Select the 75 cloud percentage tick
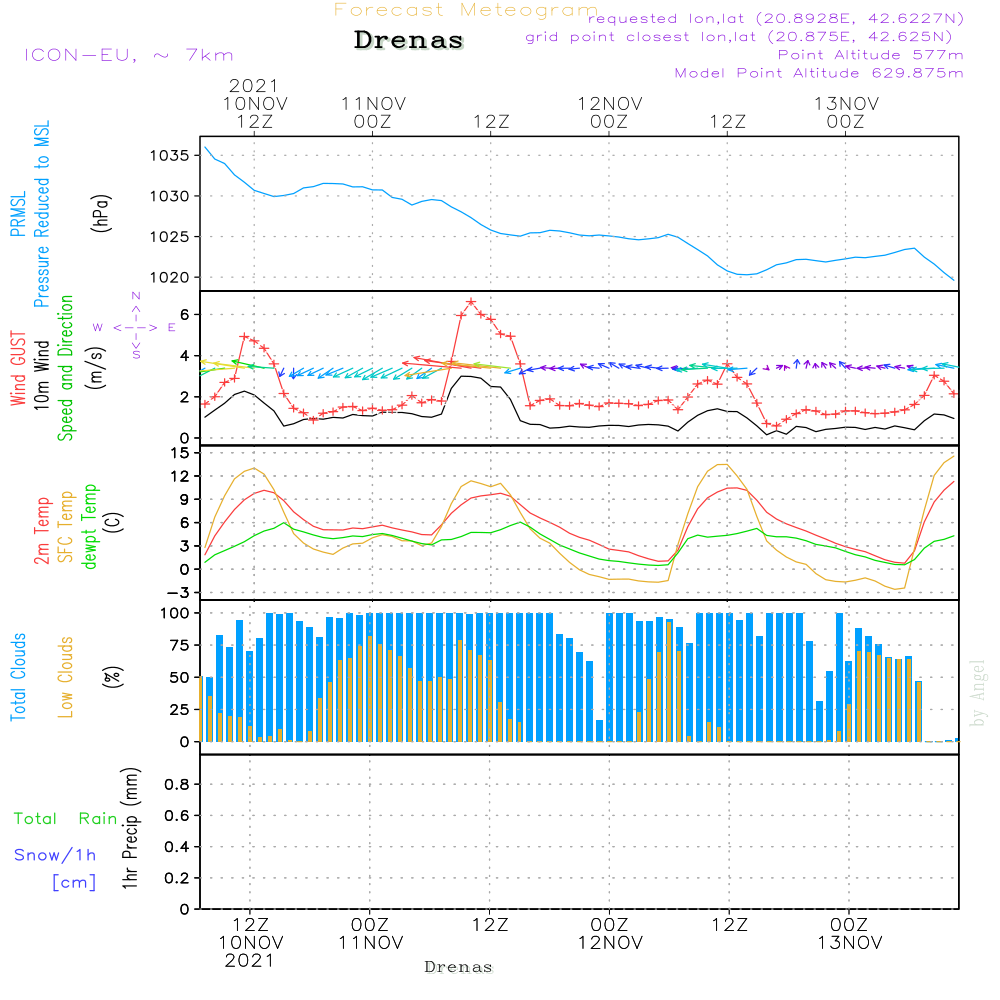 coord(180,645)
